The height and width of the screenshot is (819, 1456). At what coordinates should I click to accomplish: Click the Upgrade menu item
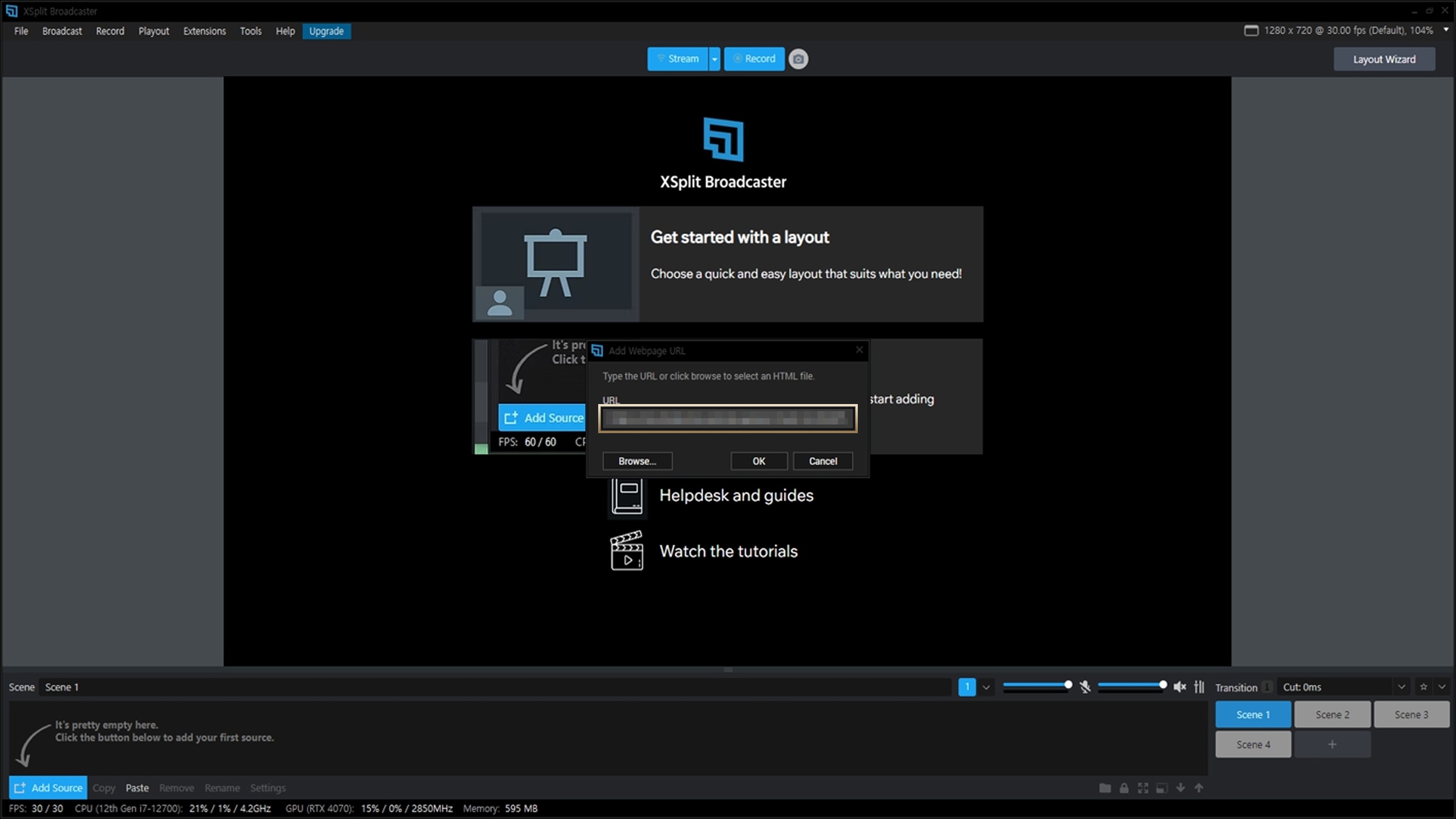[x=326, y=31]
